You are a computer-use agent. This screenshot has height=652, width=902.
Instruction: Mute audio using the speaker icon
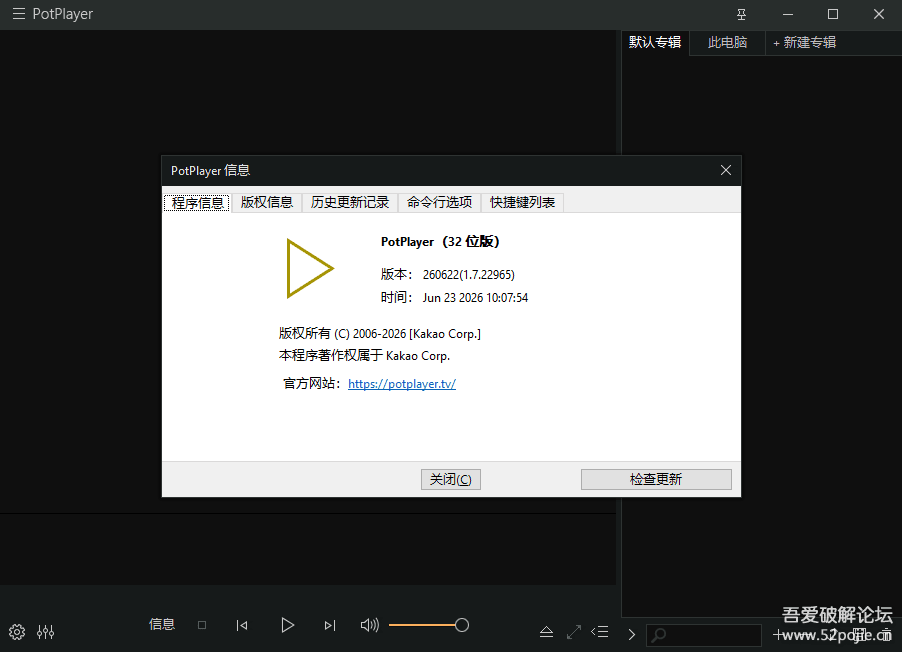pyautogui.click(x=369, y=625)
